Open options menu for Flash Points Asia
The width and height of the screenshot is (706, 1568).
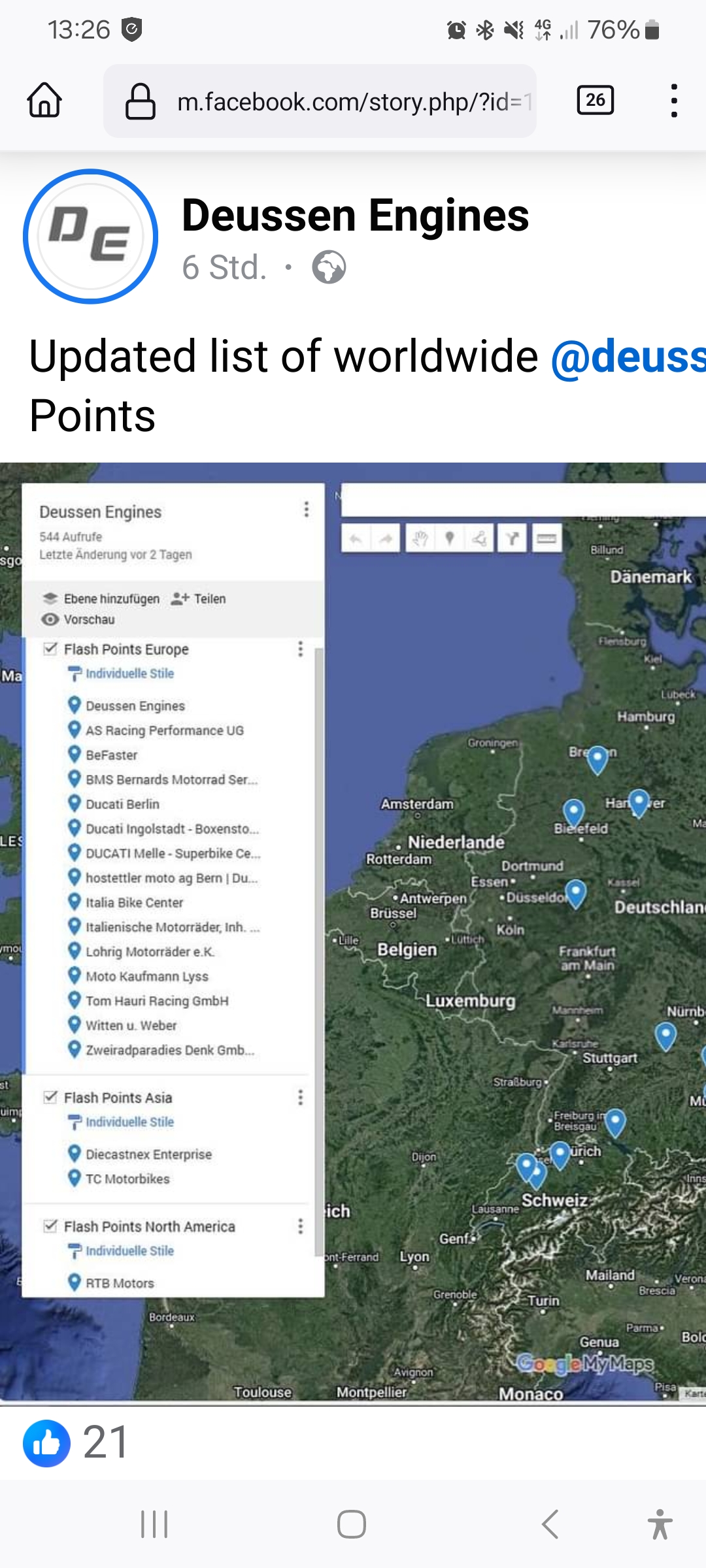coord(300,1097)
